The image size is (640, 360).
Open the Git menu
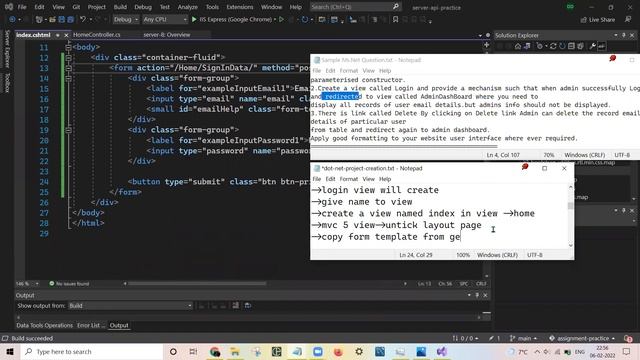tap(76, 7)
